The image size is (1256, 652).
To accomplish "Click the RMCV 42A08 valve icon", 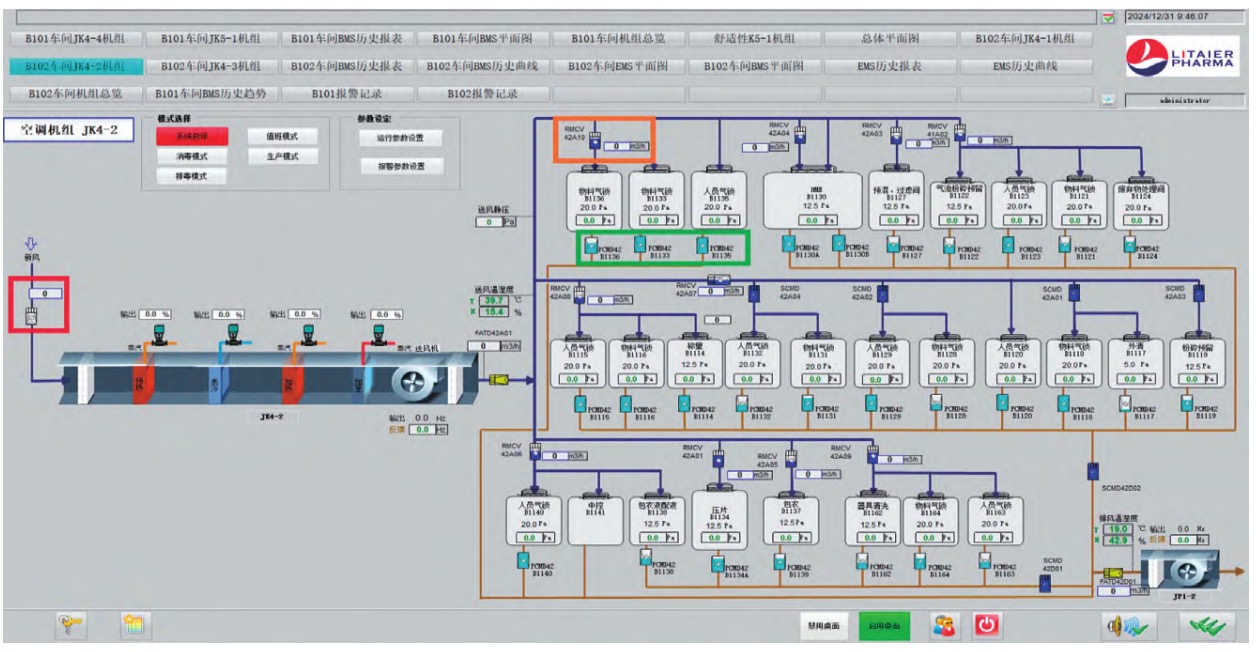I will (579, 295).
